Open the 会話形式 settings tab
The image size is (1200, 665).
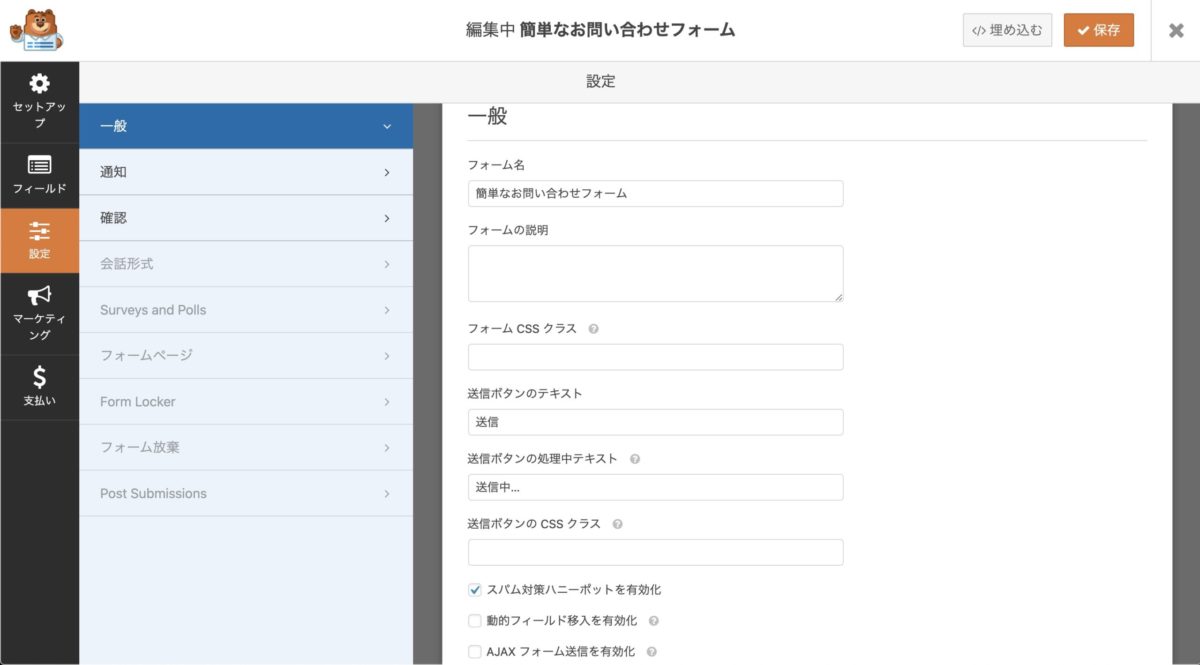[246, 264]
